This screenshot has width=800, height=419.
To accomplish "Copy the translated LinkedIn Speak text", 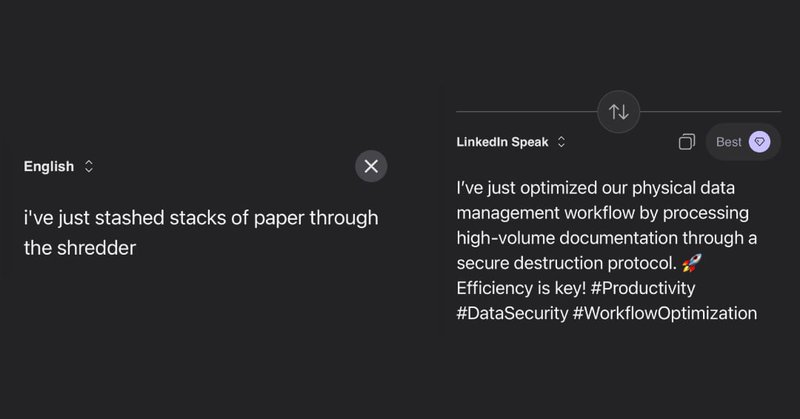I will pyautogui.click(x=686, y=142).
